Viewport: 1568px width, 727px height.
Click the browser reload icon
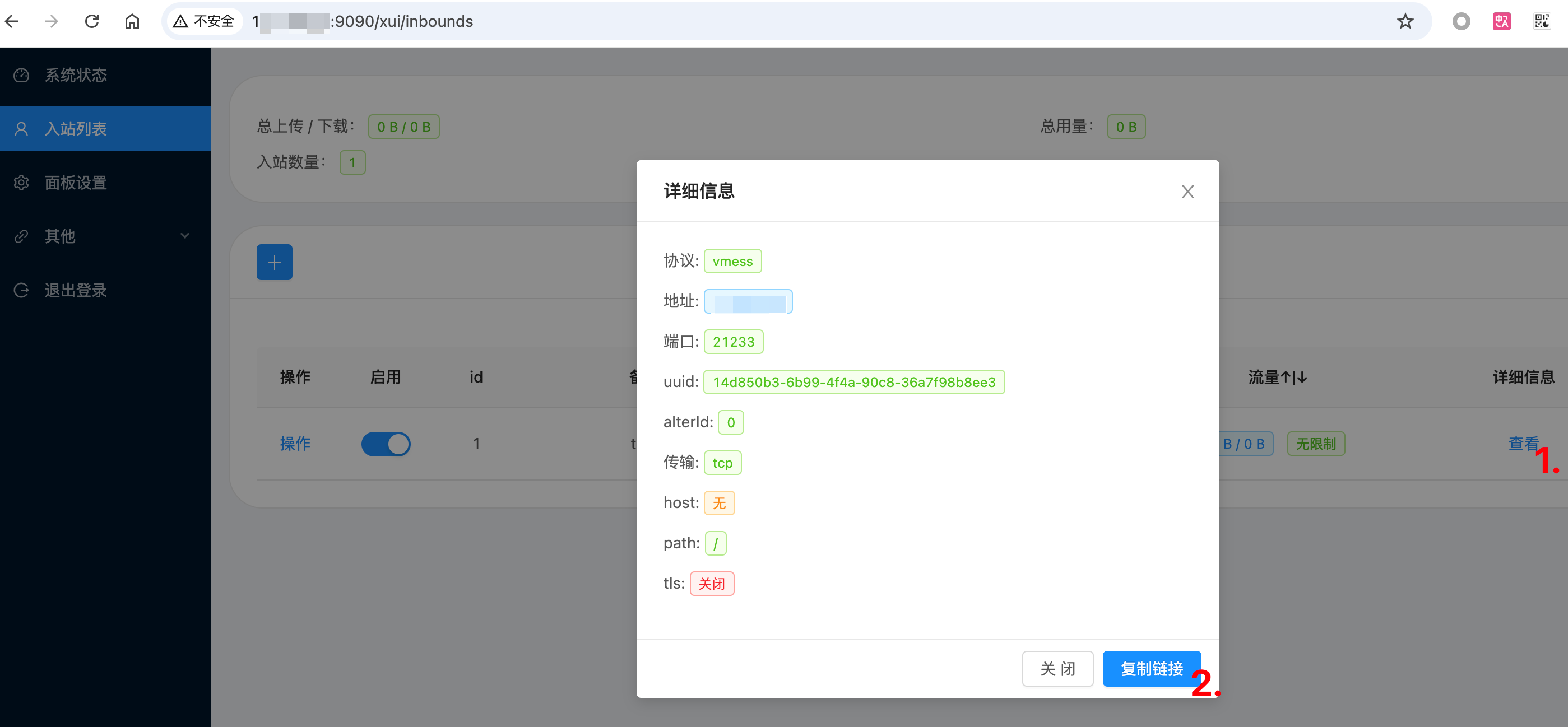[92, 22]
